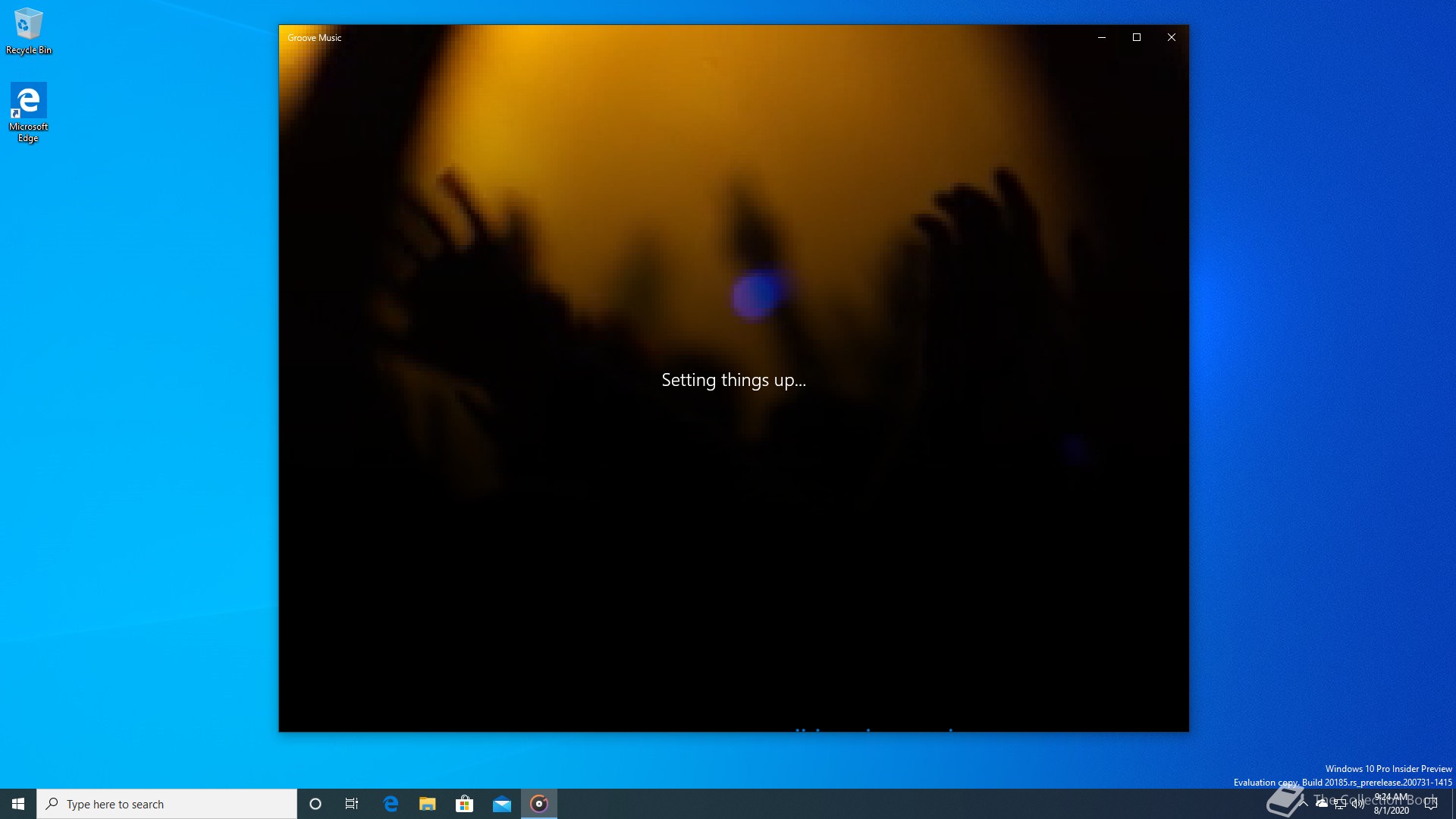The width and height of the screenshot is (1456, 819).
Task: Close the Groove Music window
Action: [x=1171, y=37]
